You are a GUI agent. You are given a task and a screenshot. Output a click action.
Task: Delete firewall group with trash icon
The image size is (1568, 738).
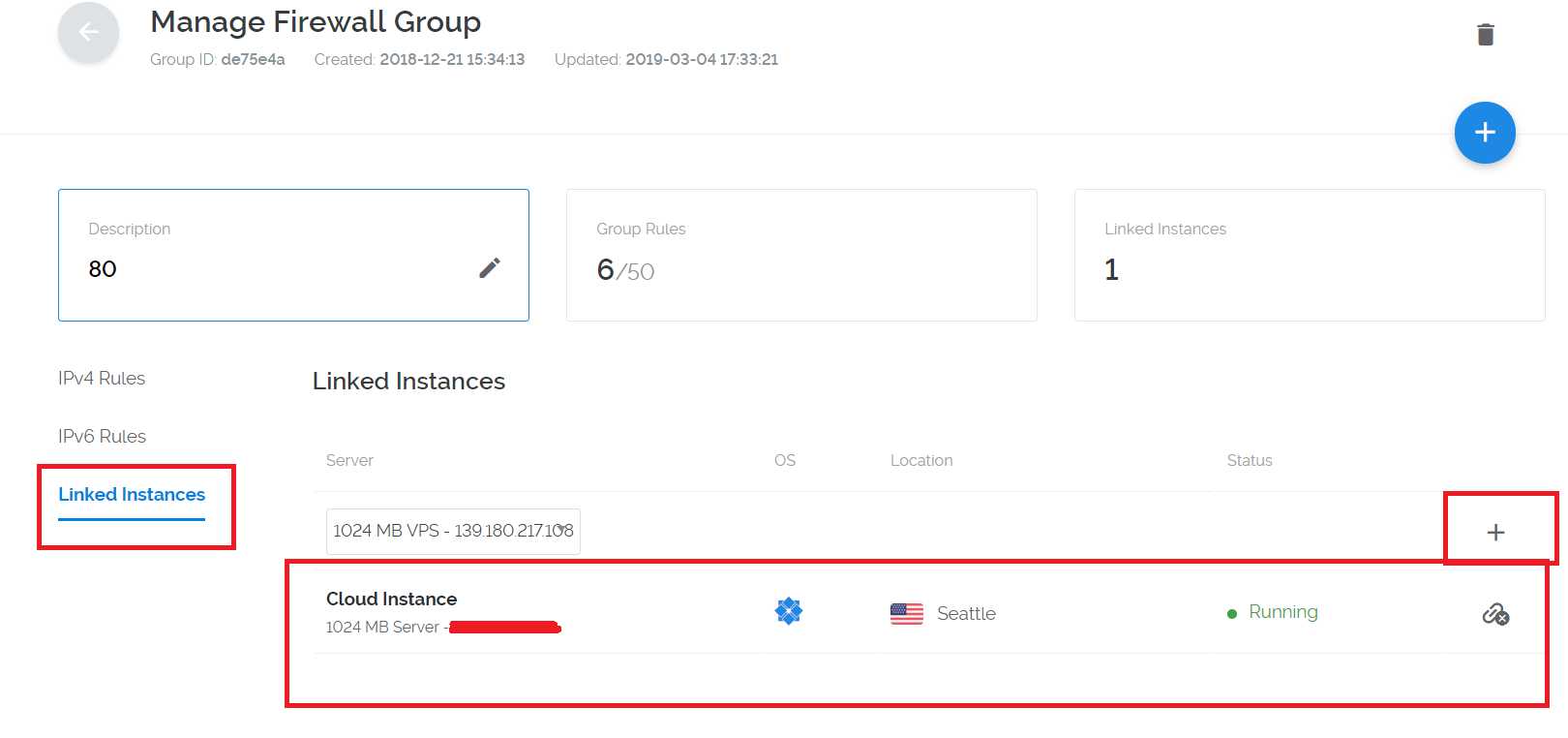(1486, 35)
